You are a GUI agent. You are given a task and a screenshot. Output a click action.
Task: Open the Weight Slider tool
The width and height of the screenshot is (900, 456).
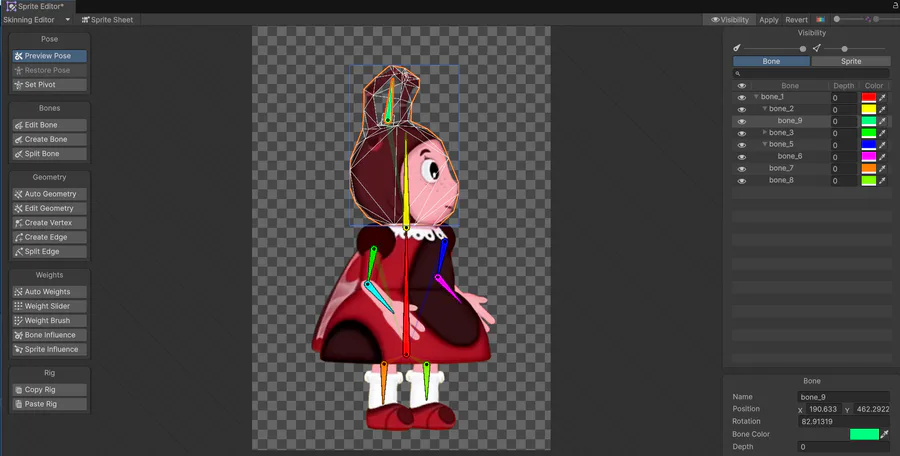click(x=49, y=306)
